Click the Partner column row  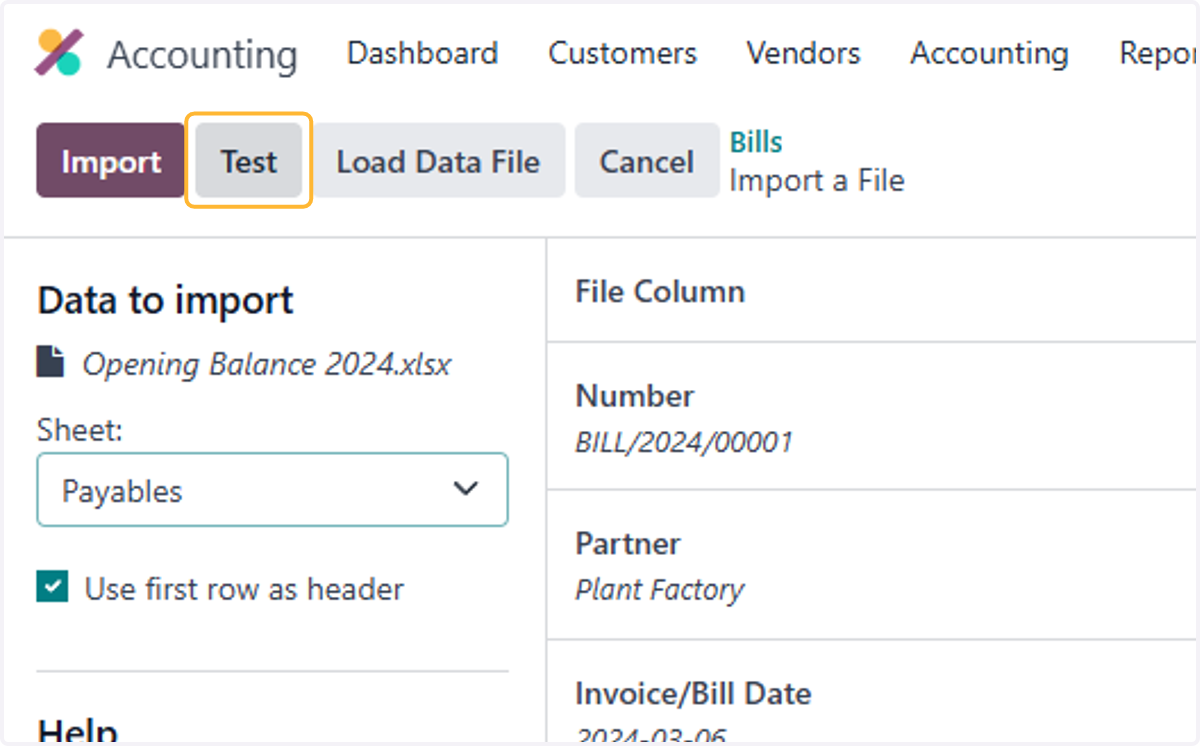tap(871, 565)
